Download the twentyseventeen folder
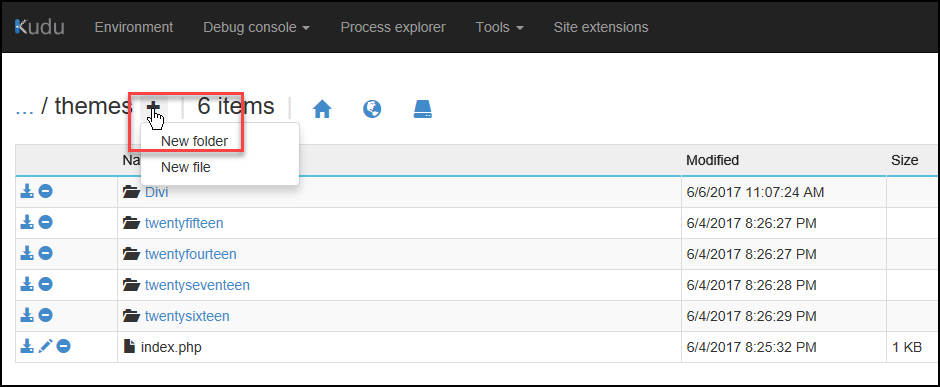Viewport: 940px width, 387px height. coord(26,284)
